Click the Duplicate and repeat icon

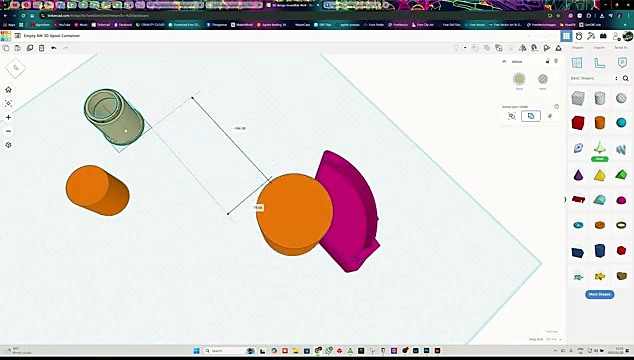[x=30, y=48]
